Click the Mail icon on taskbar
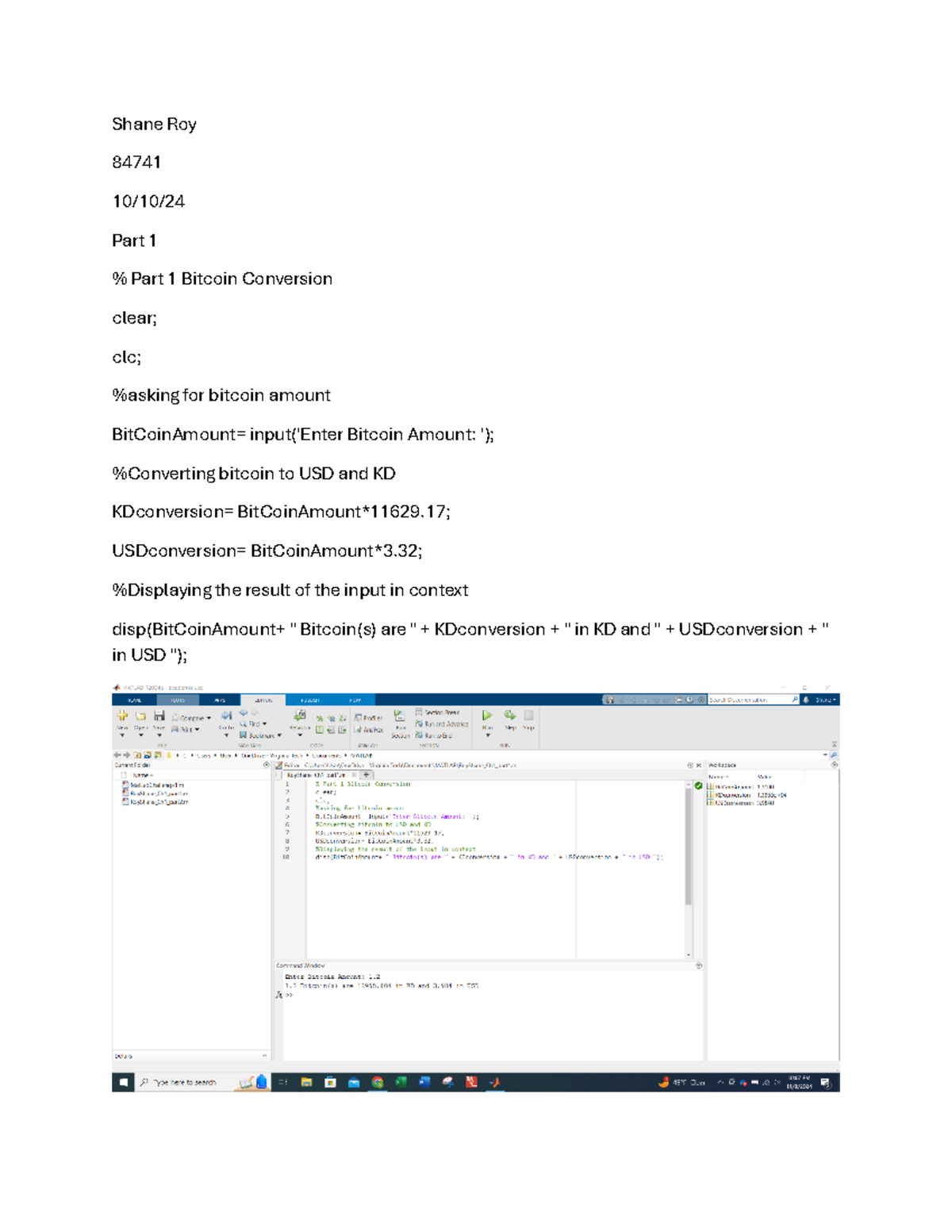952x1232 pixels. point(354,1082)
